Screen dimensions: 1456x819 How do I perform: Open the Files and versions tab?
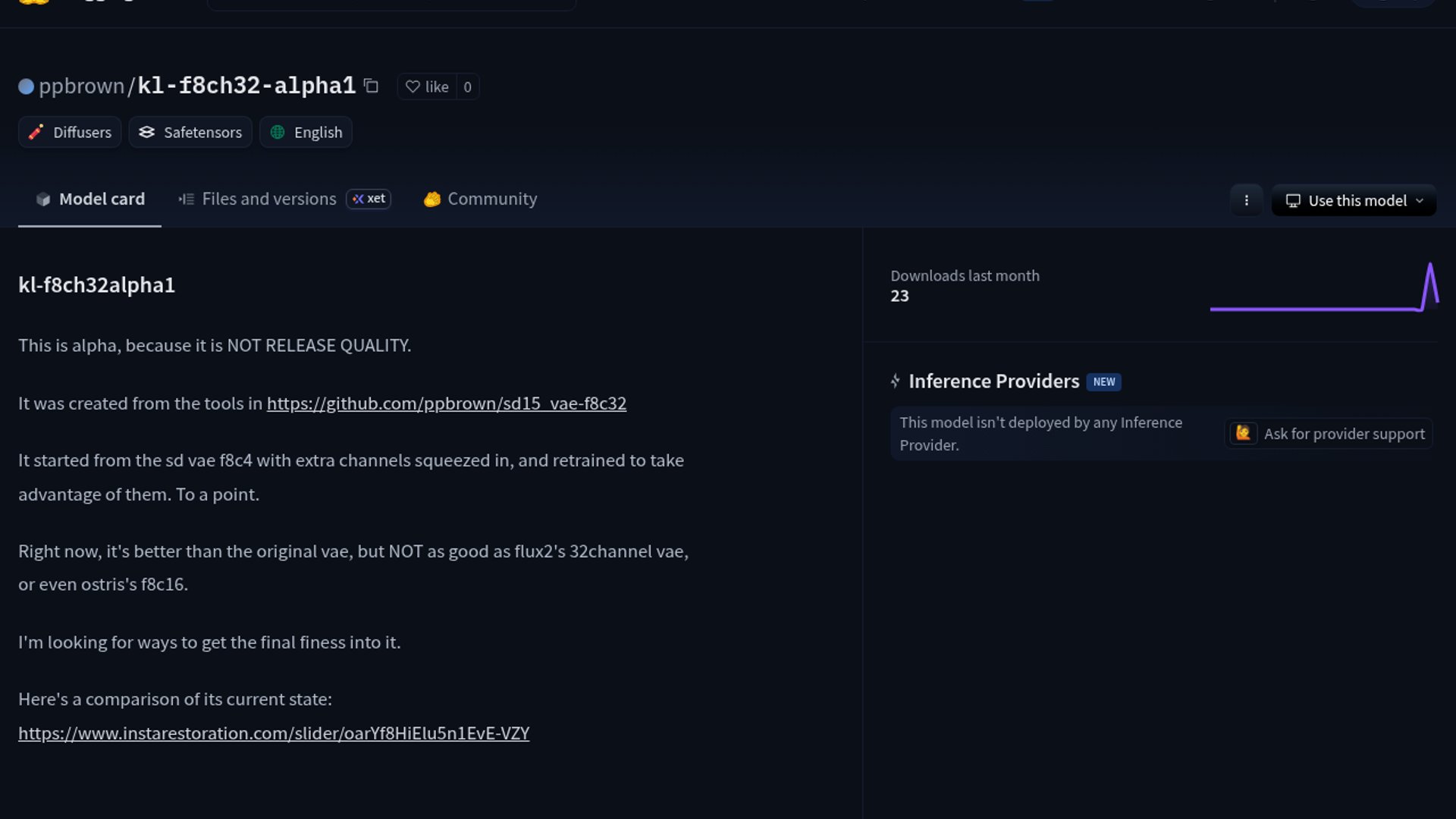click(258, 199)
